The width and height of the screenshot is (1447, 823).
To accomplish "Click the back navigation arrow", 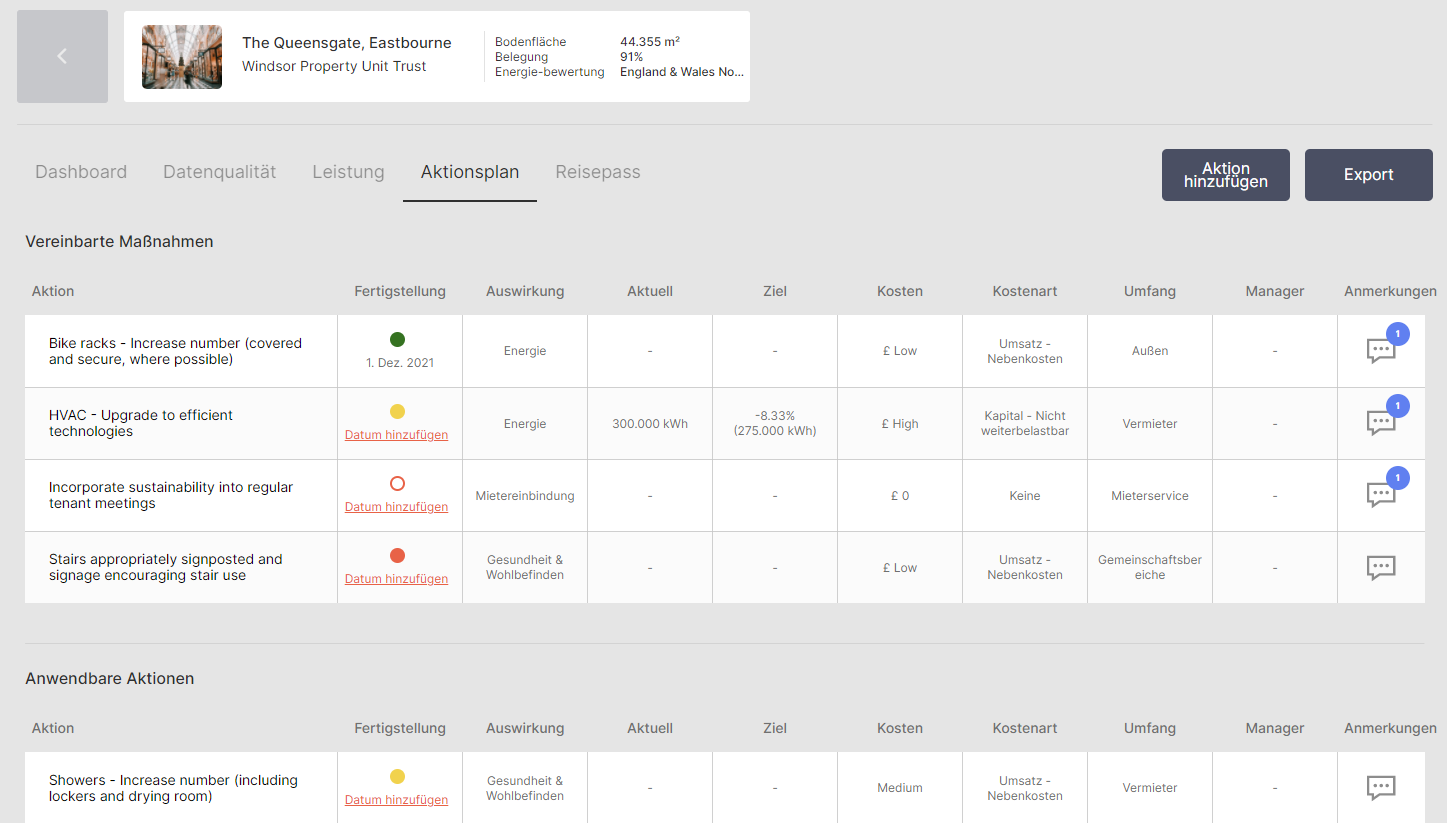I will 61,56.
